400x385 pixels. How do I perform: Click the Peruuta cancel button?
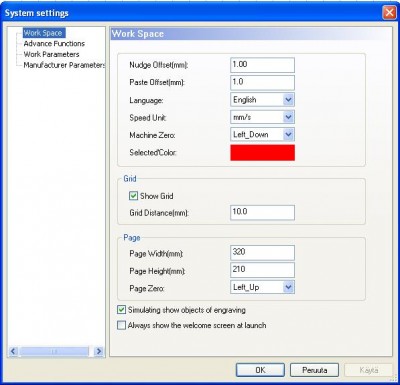point(314,370)
